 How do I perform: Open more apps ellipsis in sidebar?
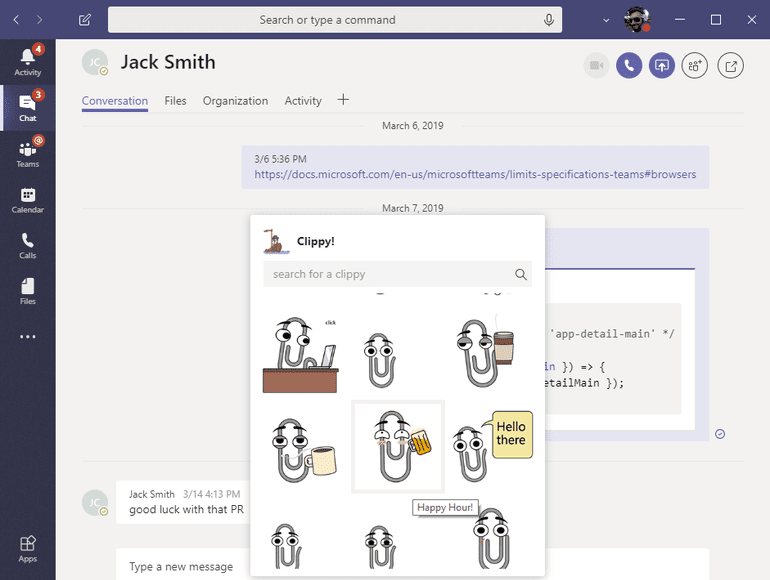pyautogui.click(x=28, y=337)
